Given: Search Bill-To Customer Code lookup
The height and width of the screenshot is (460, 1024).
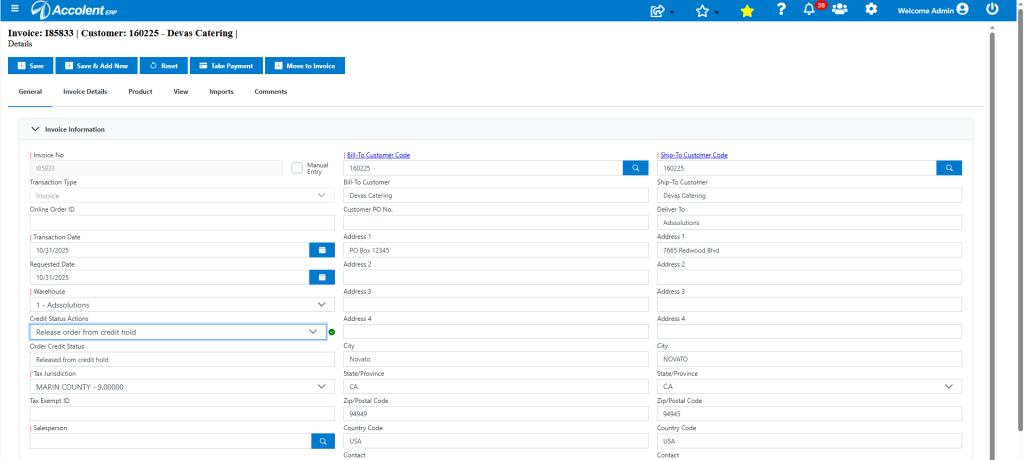Looking at the screenshot, I should coord(635,168).
